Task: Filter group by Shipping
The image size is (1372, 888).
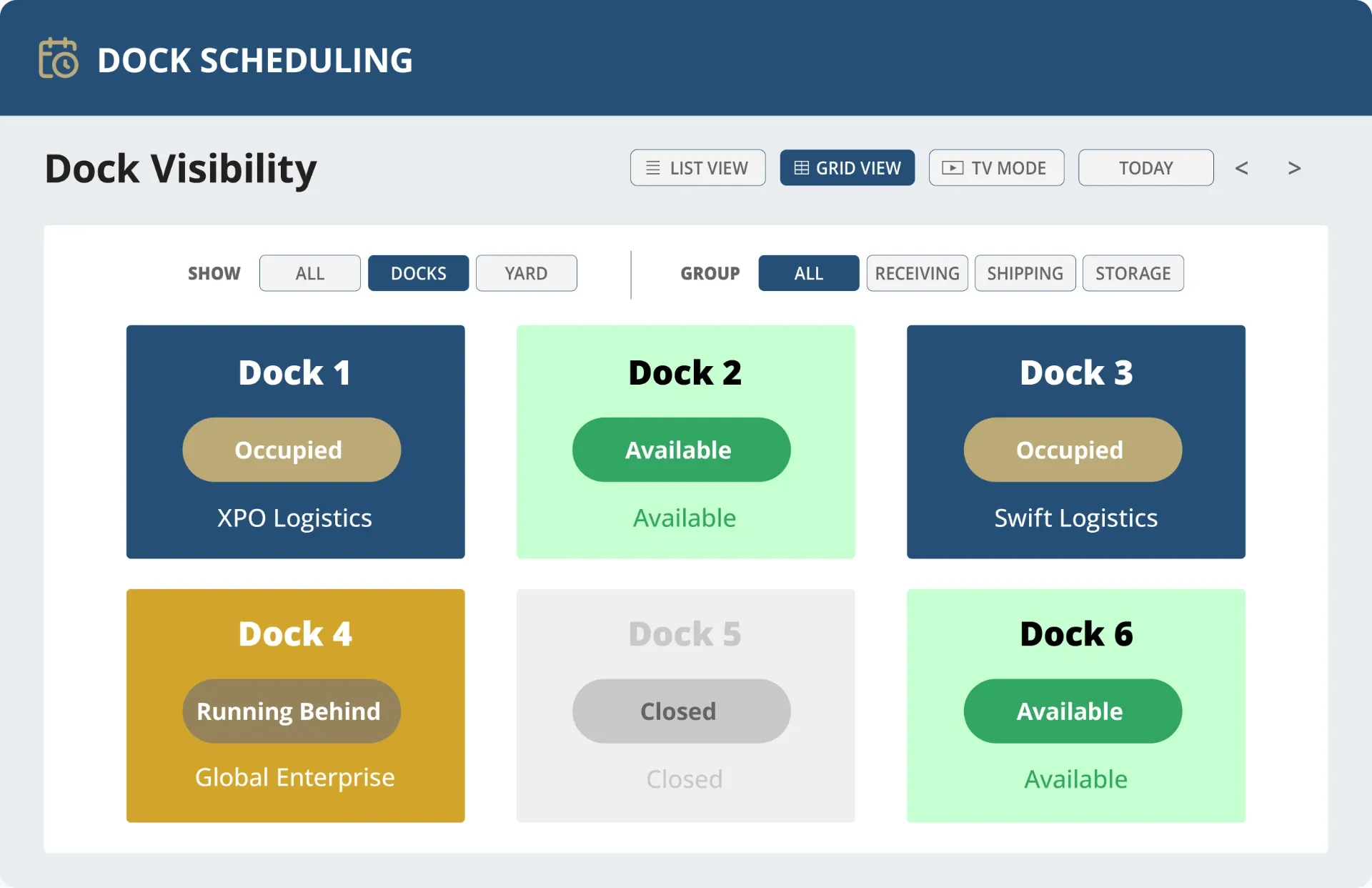Action: (x=1025, y=273)
